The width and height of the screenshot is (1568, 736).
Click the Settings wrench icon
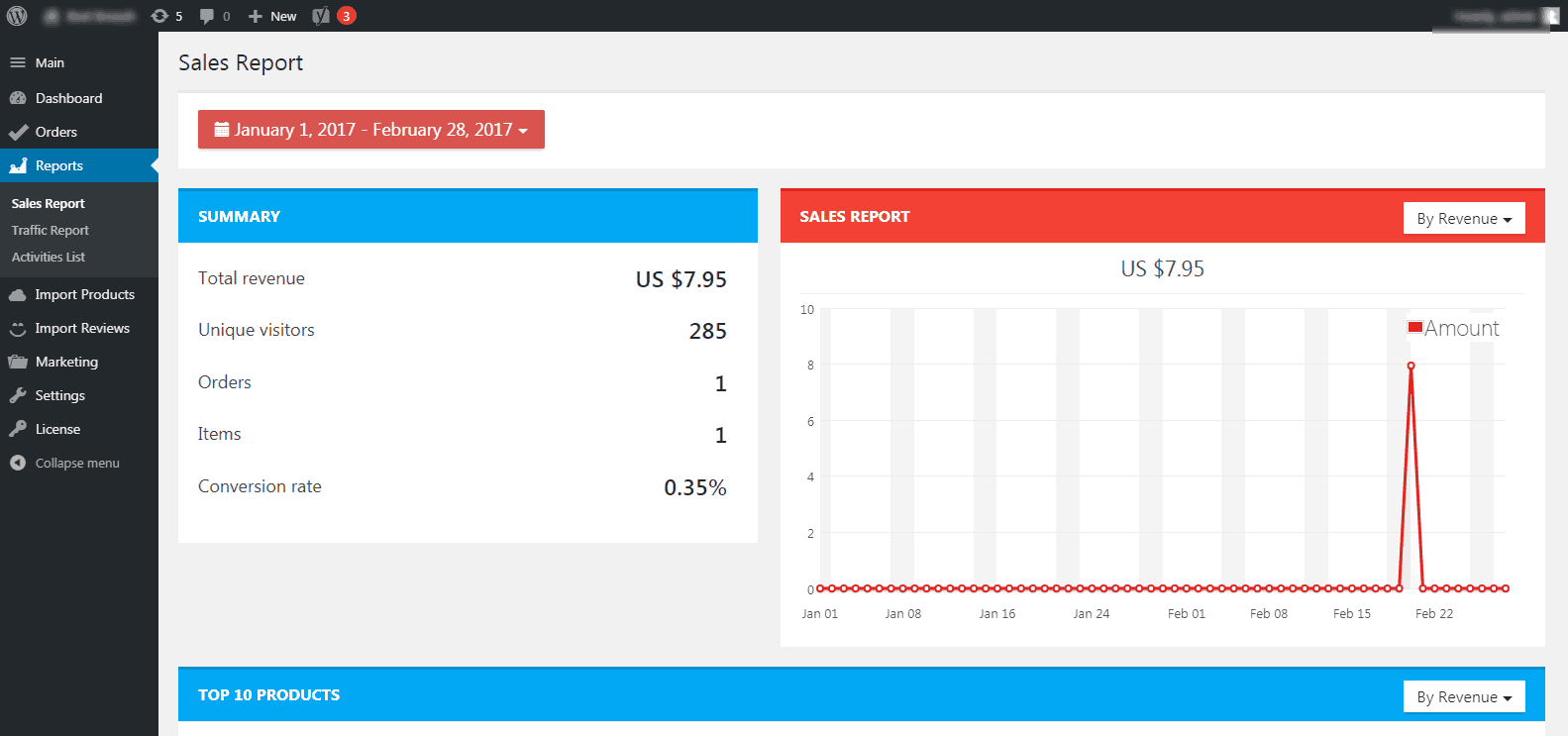pos(18,395)
